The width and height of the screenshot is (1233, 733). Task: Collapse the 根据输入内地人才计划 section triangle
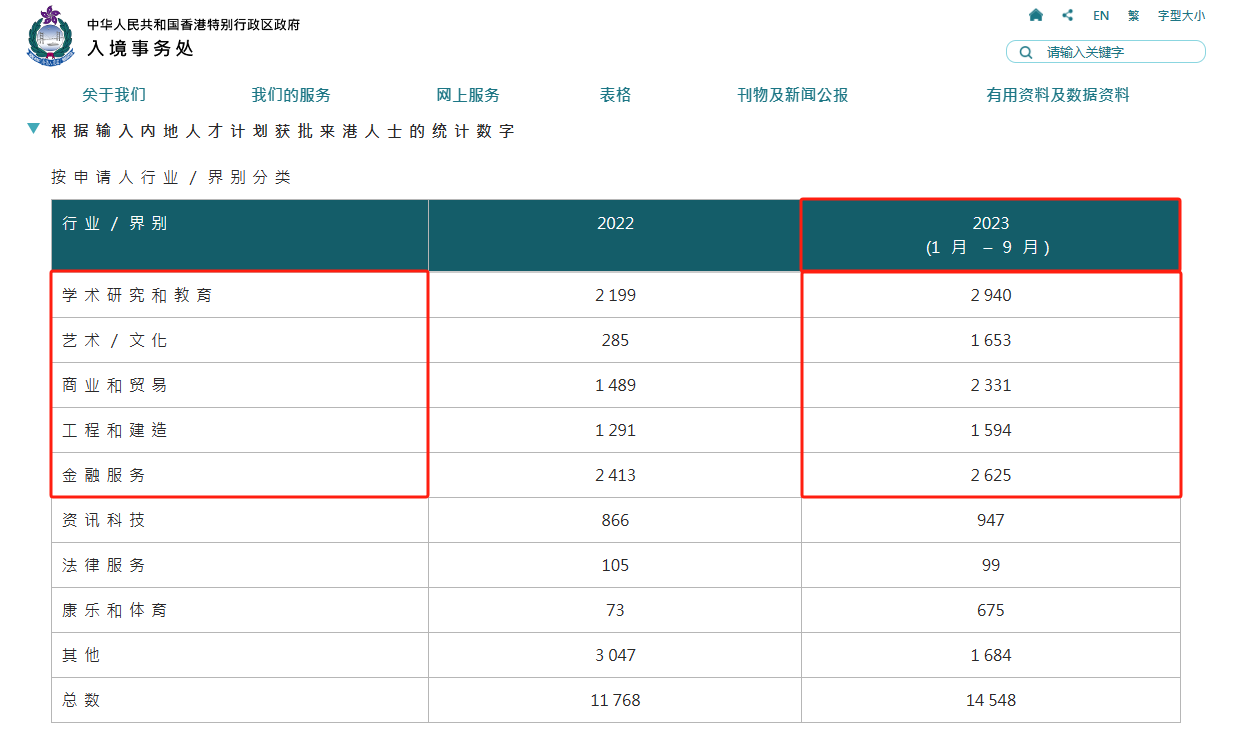34,129
